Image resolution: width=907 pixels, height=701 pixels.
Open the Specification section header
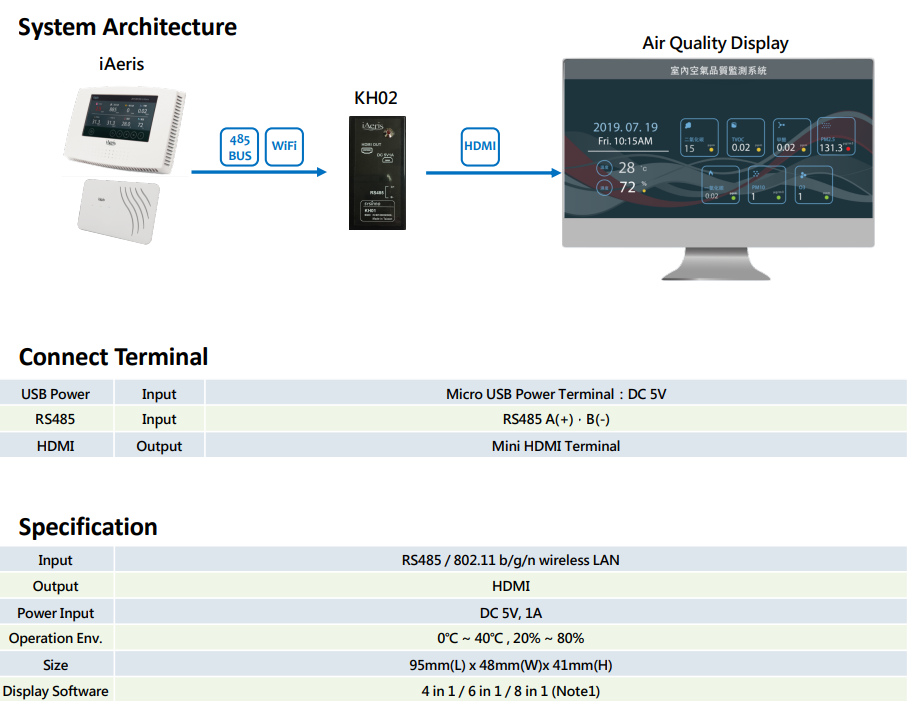pos(87,526)
